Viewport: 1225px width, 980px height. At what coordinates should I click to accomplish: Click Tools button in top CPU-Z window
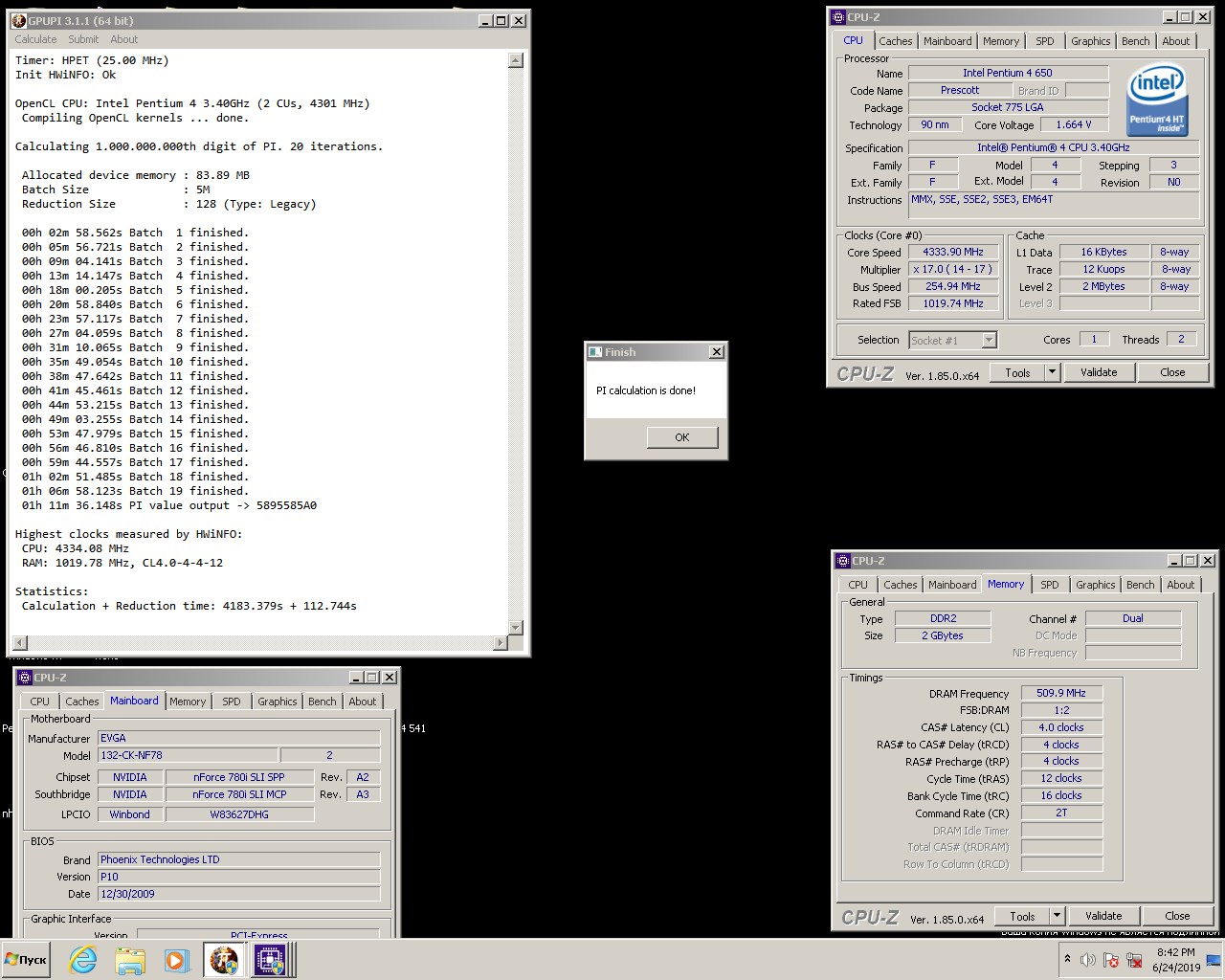point(1017,372)
